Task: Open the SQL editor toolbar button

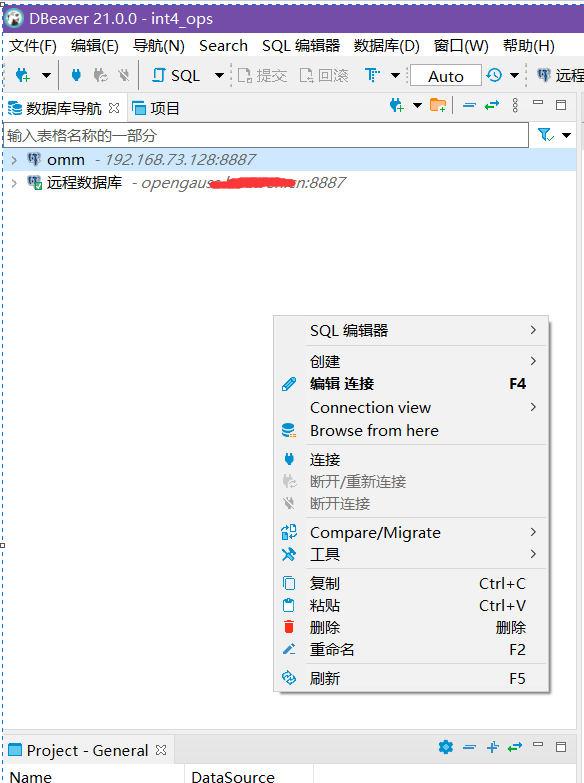Action: tap(176, 75)
